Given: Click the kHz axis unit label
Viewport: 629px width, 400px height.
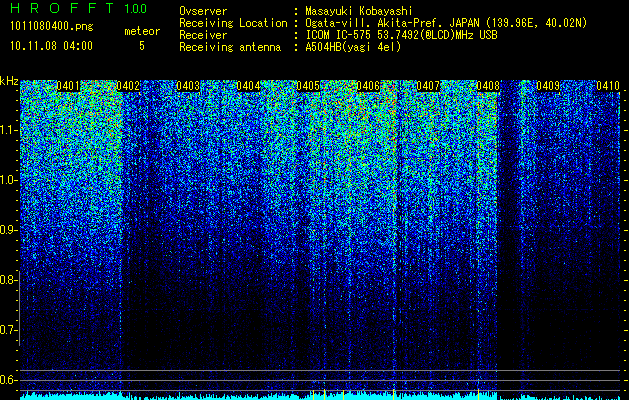Looking at the screenshot, I should [x=9, y=81].
